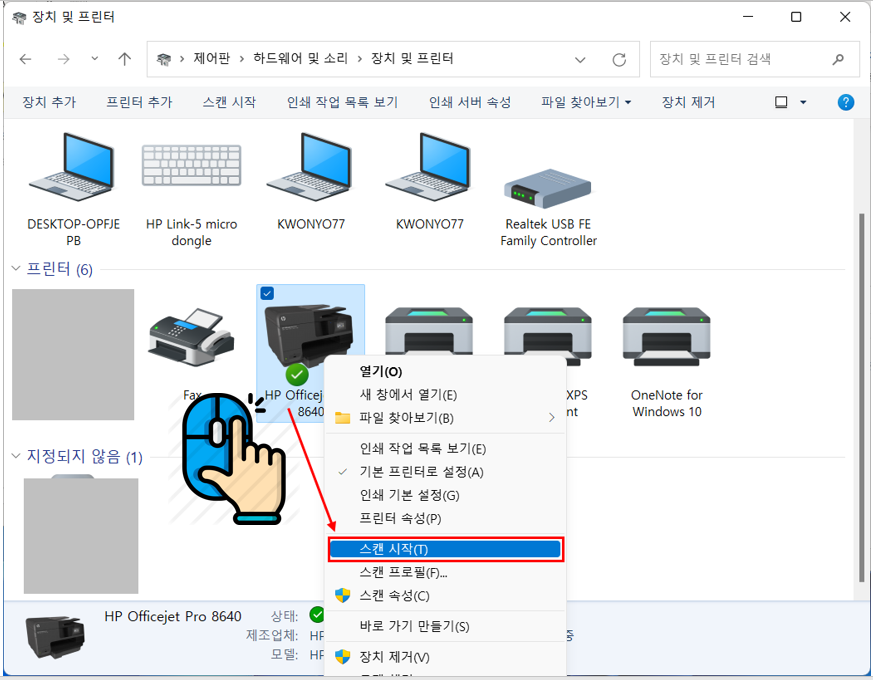Expand the 파일 찾아보기(B) submenu

coord(551,418)
